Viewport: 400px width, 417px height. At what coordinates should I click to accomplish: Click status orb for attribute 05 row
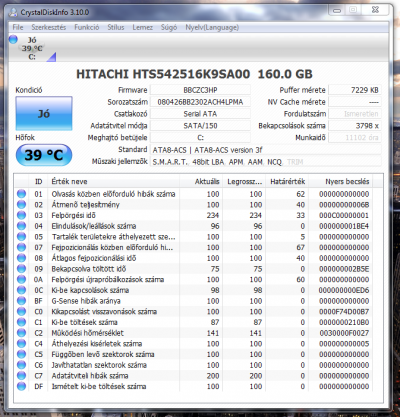pyautogui.click(x=21, y=236)
